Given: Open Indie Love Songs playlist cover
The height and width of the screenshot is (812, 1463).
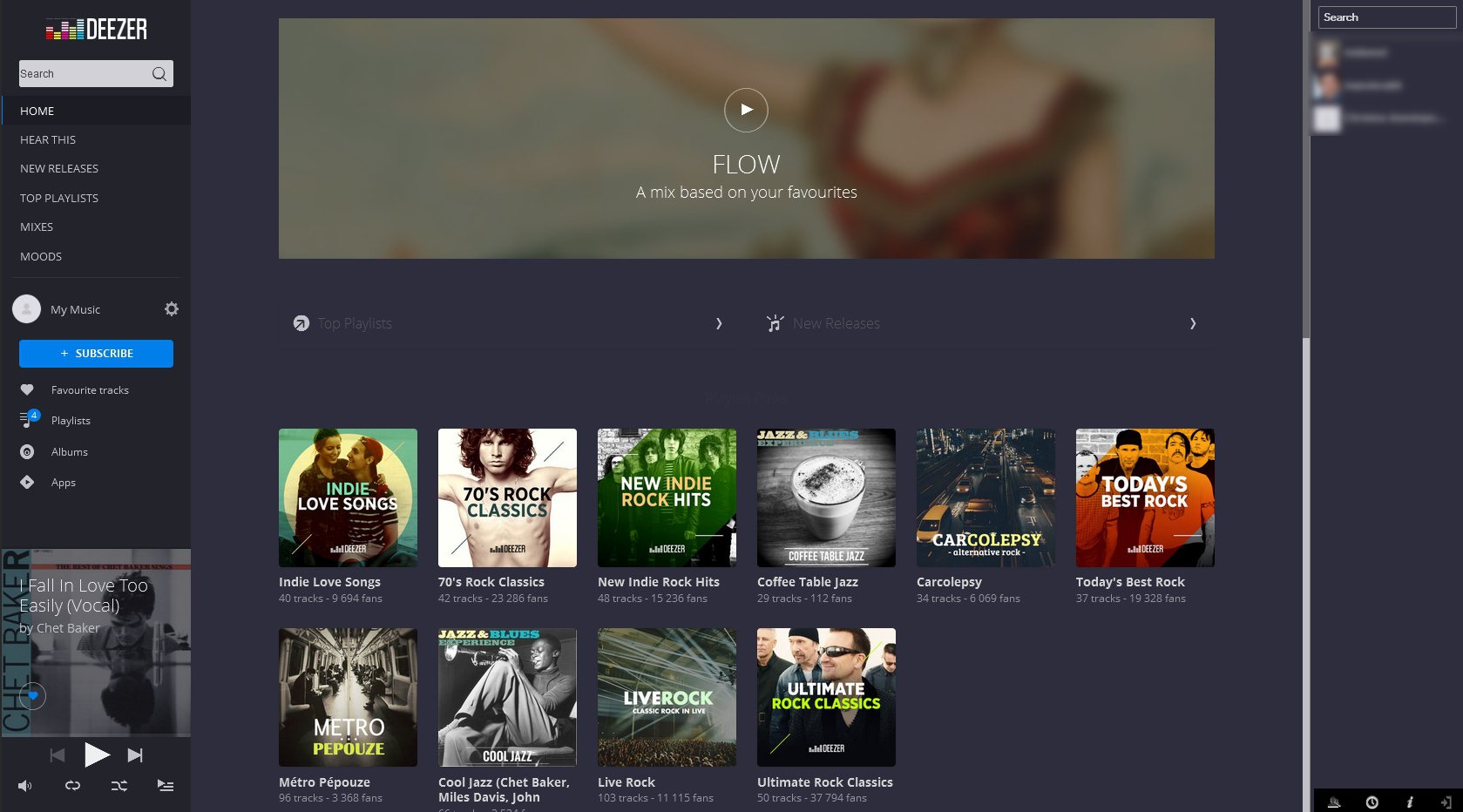Looking at the screenshot, I should [x=348, y=497].
